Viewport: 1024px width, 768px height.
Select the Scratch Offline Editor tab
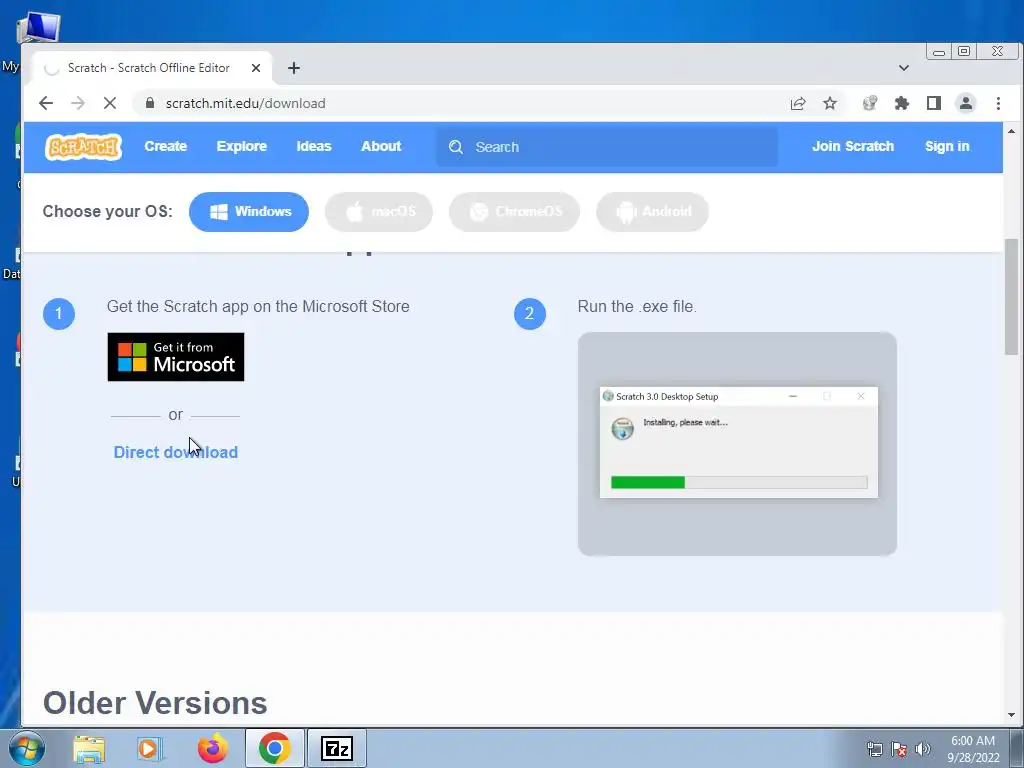click(x=152, y=68)
